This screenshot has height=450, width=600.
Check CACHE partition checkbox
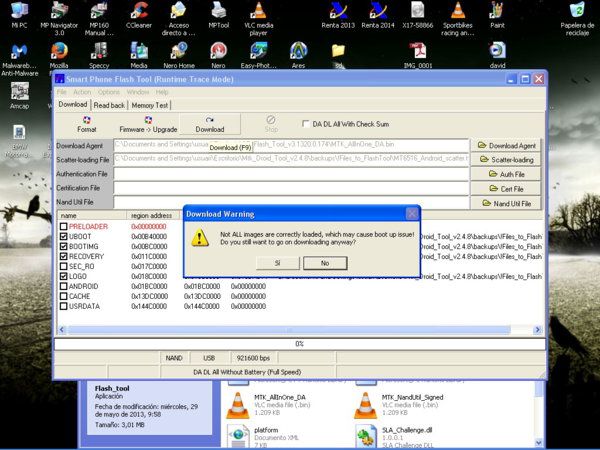click(x=64, y=296)
